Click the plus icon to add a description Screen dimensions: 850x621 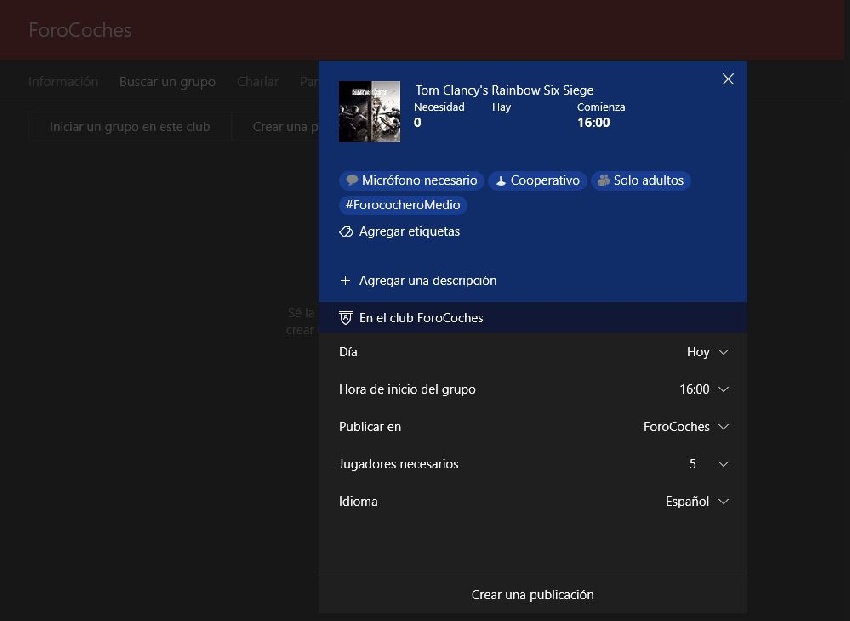[x=345, y=281]
